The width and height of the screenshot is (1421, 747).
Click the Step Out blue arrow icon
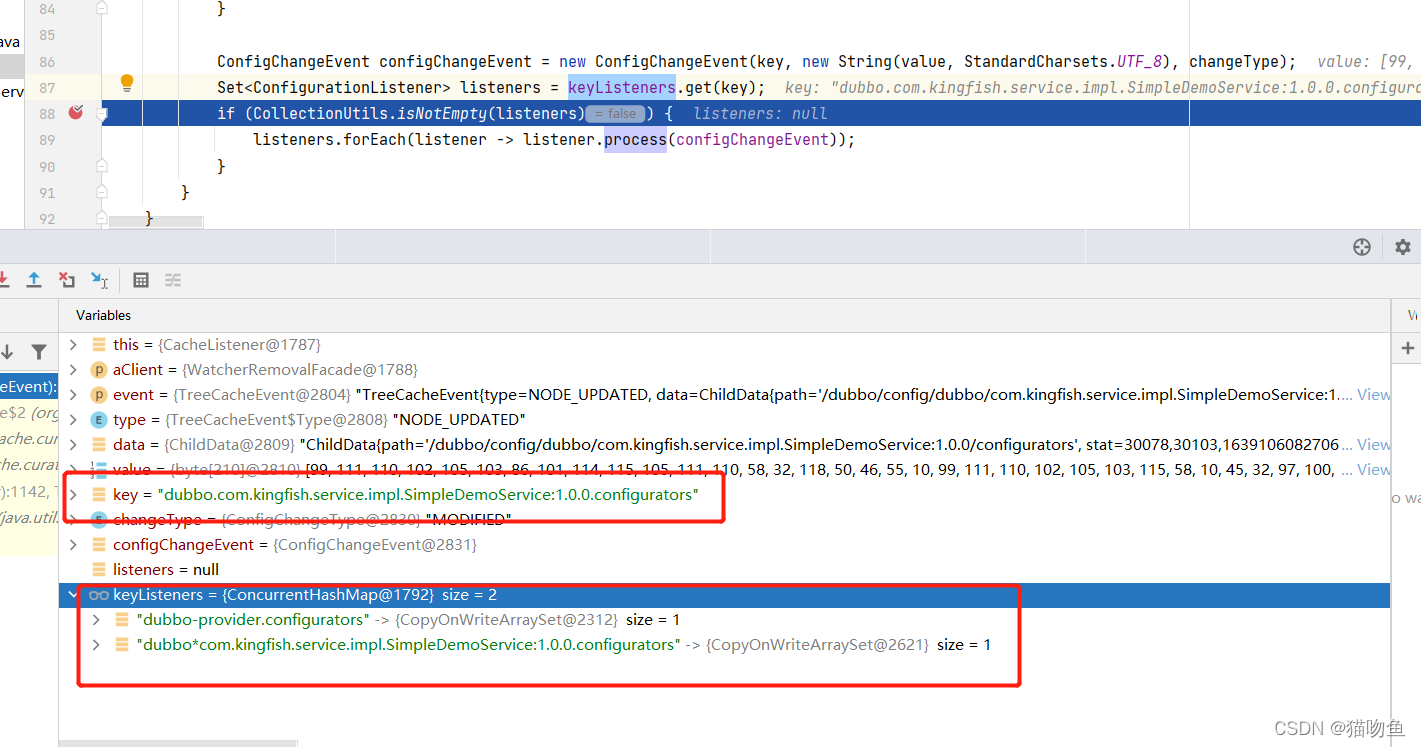click(34, 280)
